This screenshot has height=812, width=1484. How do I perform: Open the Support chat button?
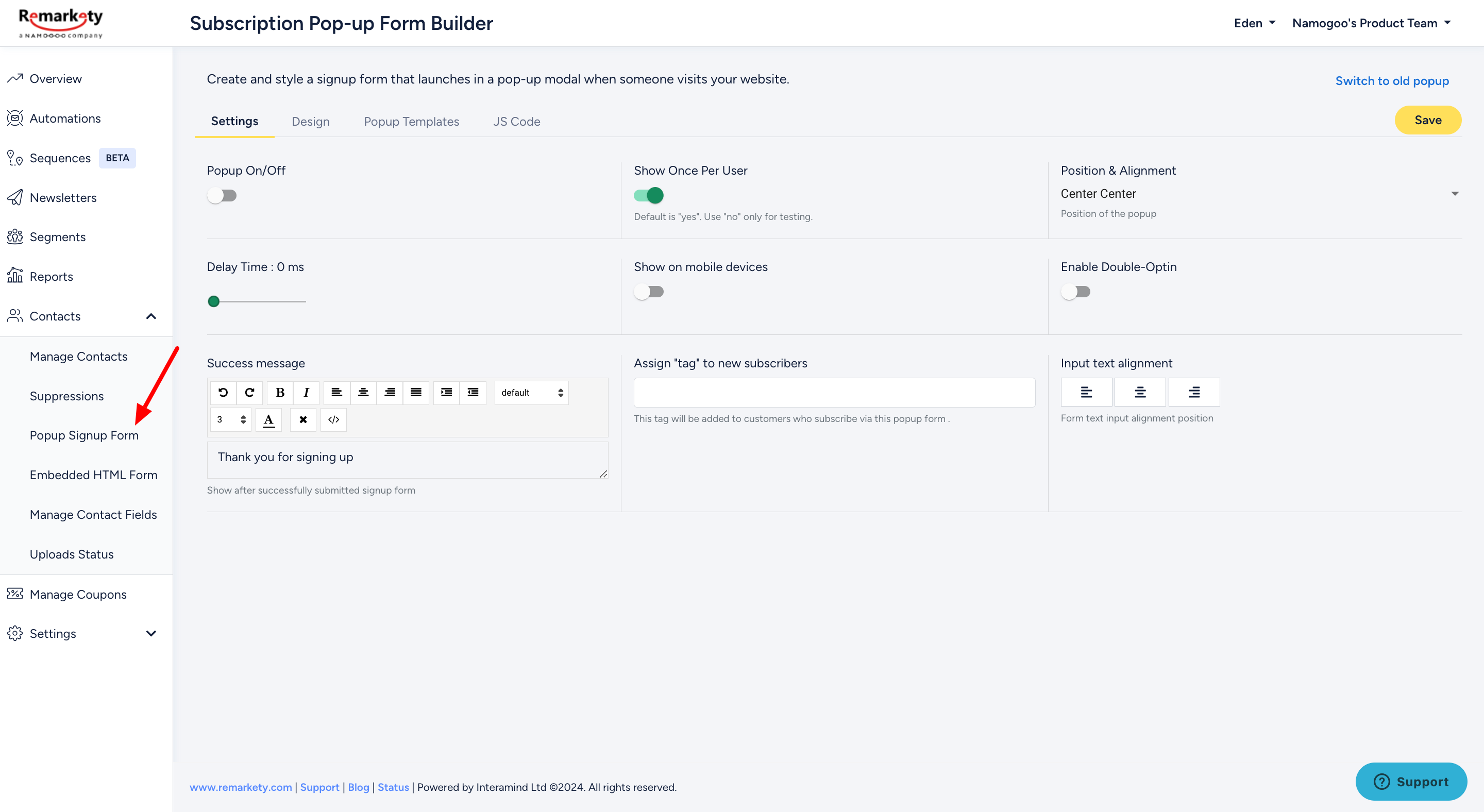(1411, 782)
